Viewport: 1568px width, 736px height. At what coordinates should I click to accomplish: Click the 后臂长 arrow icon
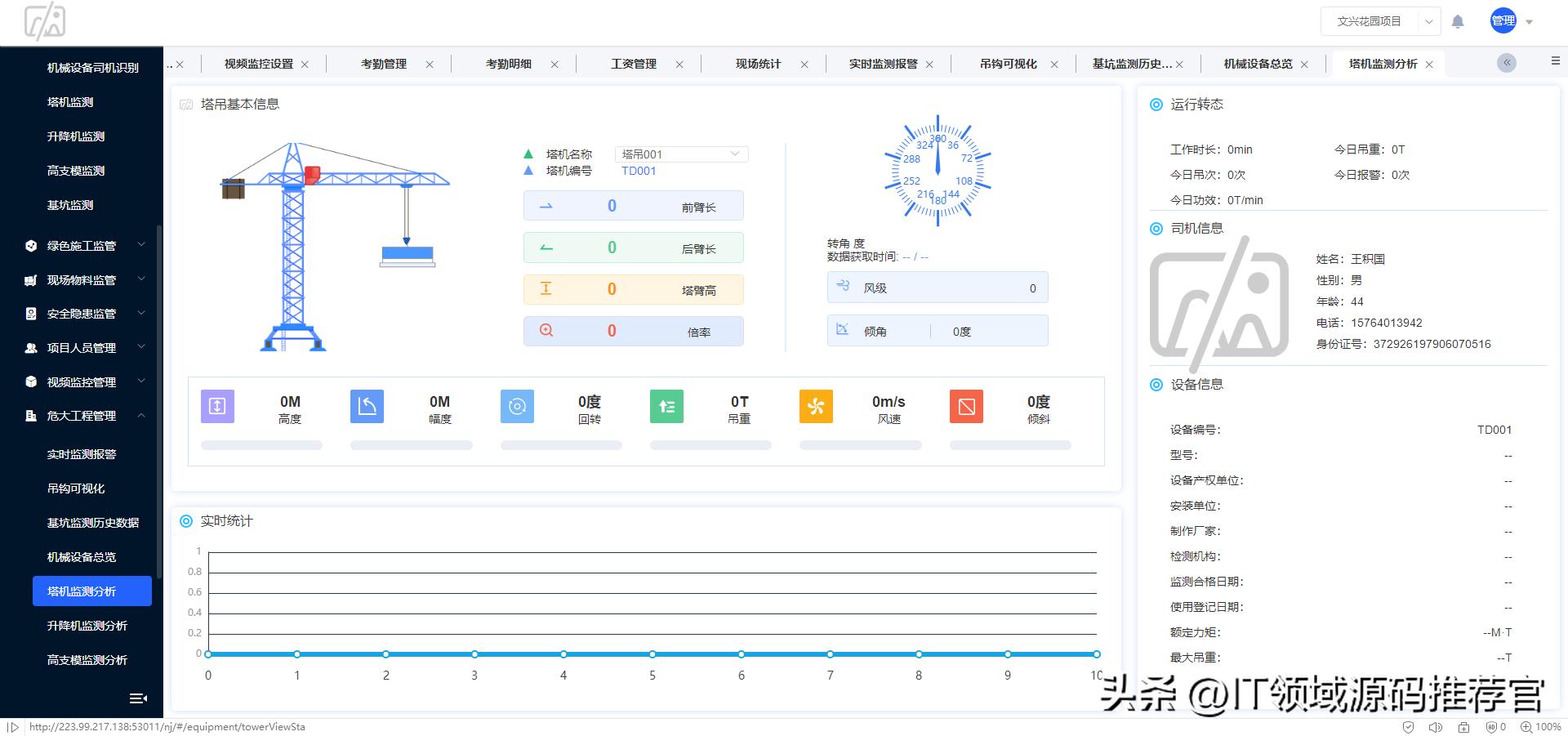(x=546, y=248)
